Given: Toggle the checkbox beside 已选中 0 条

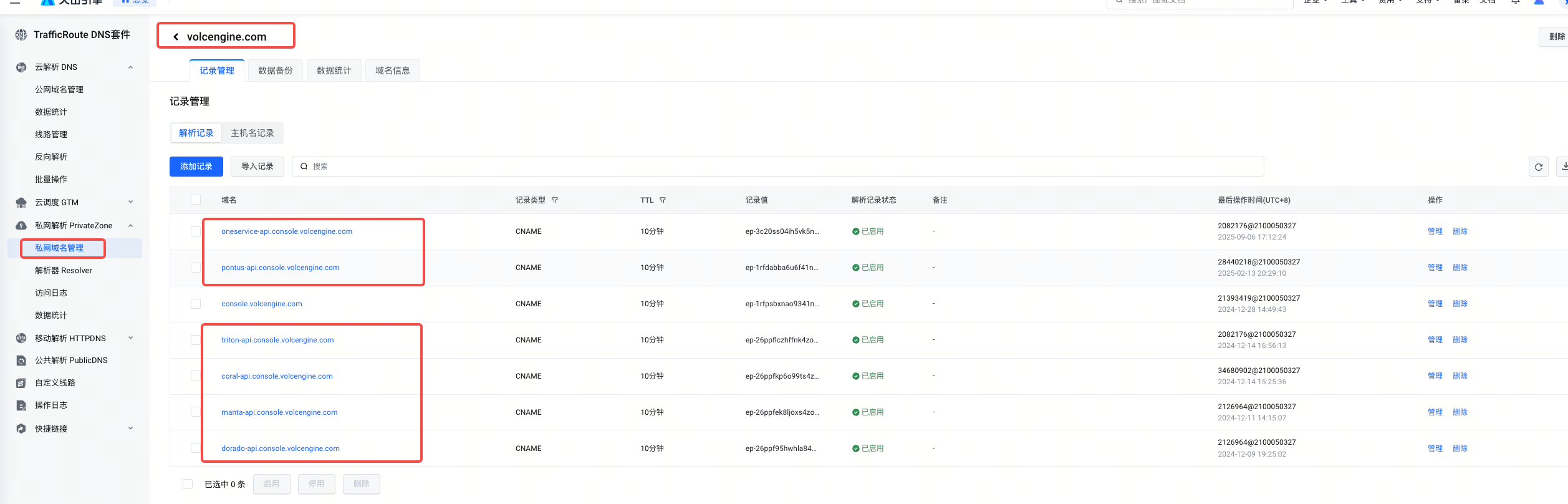Looking at the screenshot, I should pyautogui.click(x=188, y=484).
